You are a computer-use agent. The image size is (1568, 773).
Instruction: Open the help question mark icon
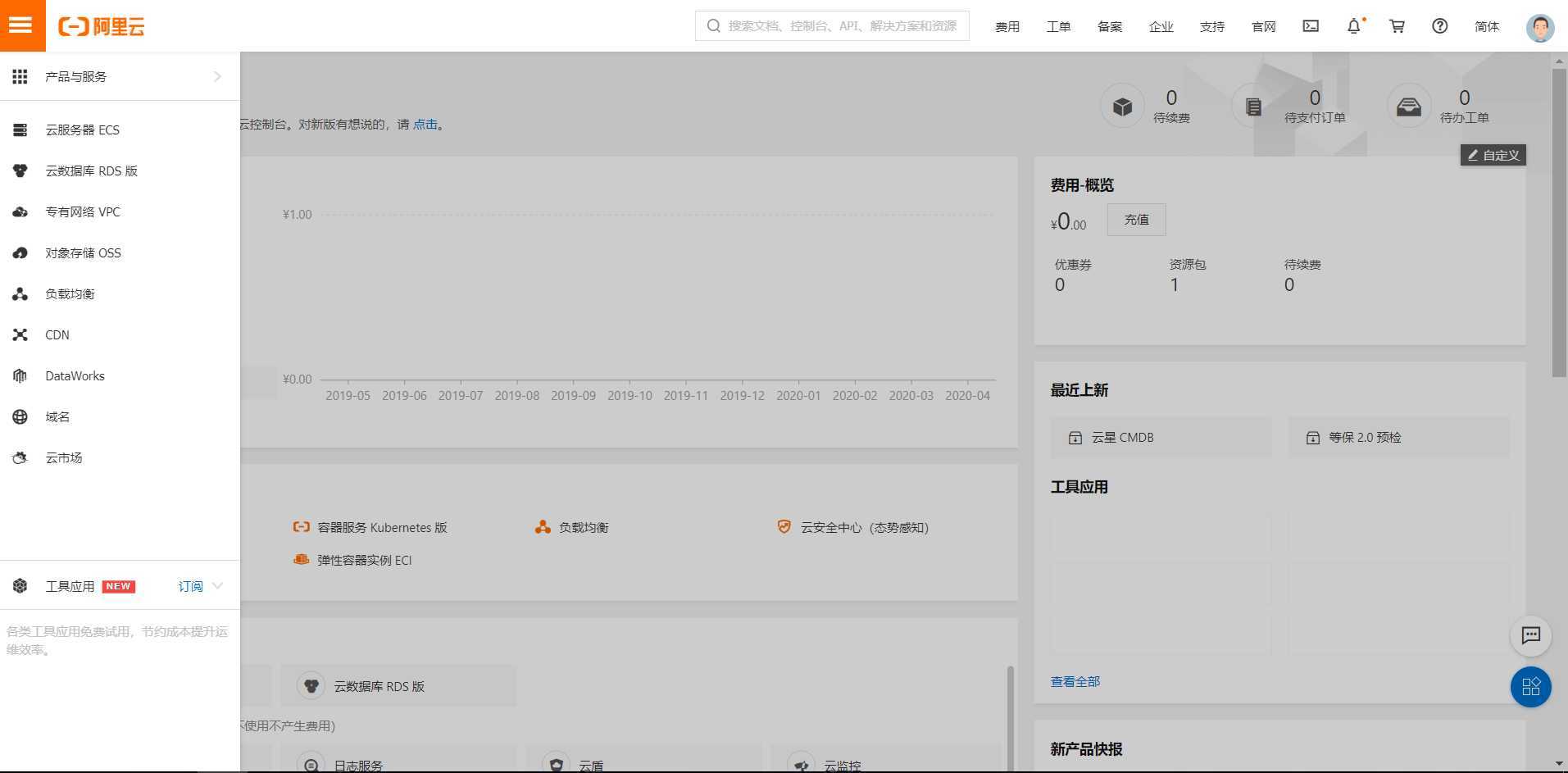[x=1439, y=26]
